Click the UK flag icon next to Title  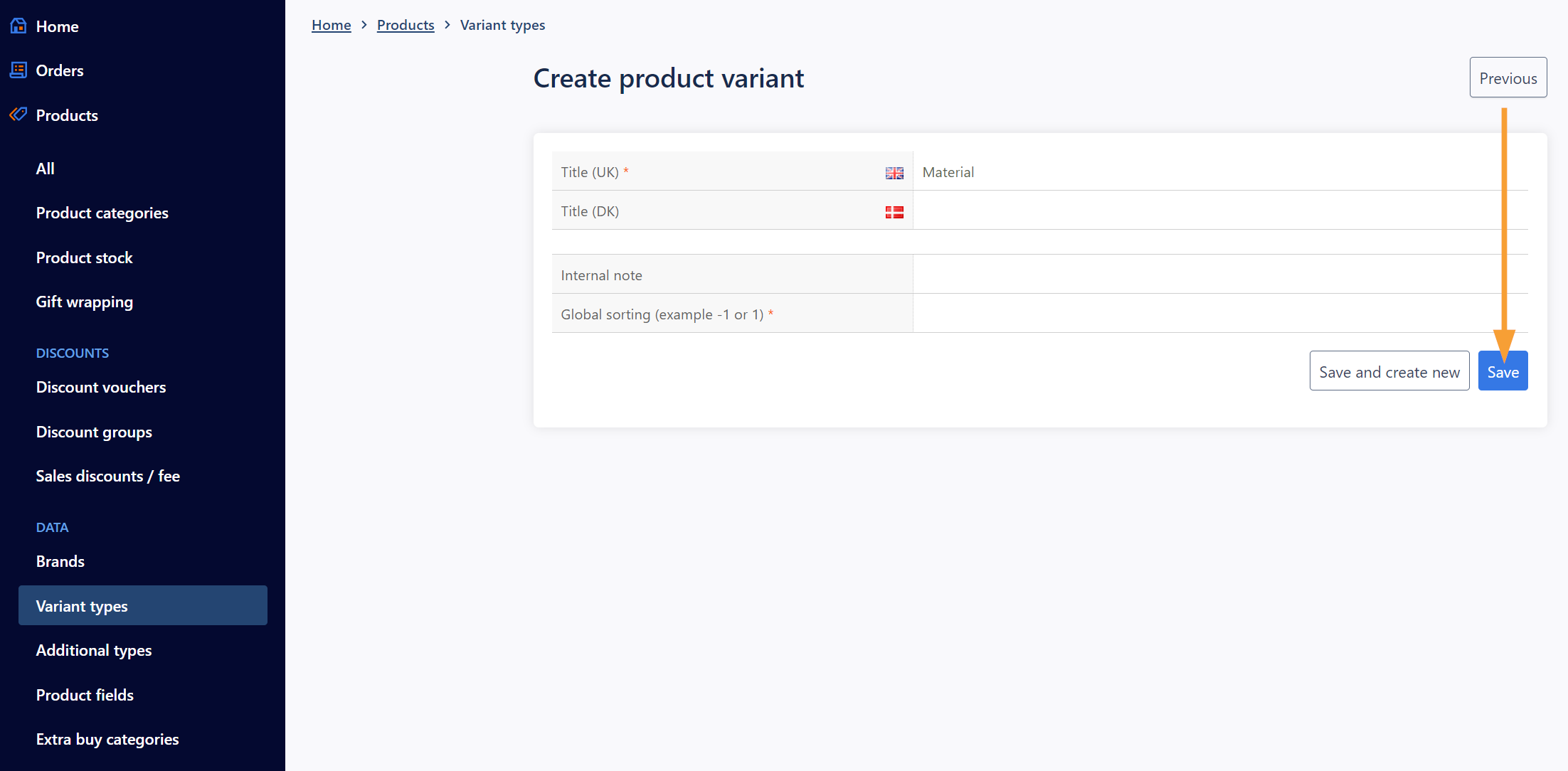click(895, 173)
